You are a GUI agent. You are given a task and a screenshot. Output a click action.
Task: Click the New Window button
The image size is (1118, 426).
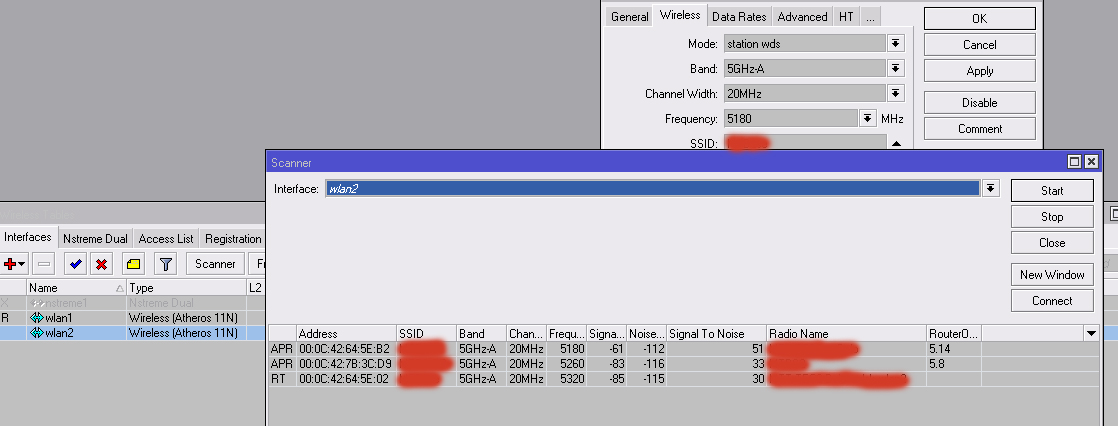1052,275
